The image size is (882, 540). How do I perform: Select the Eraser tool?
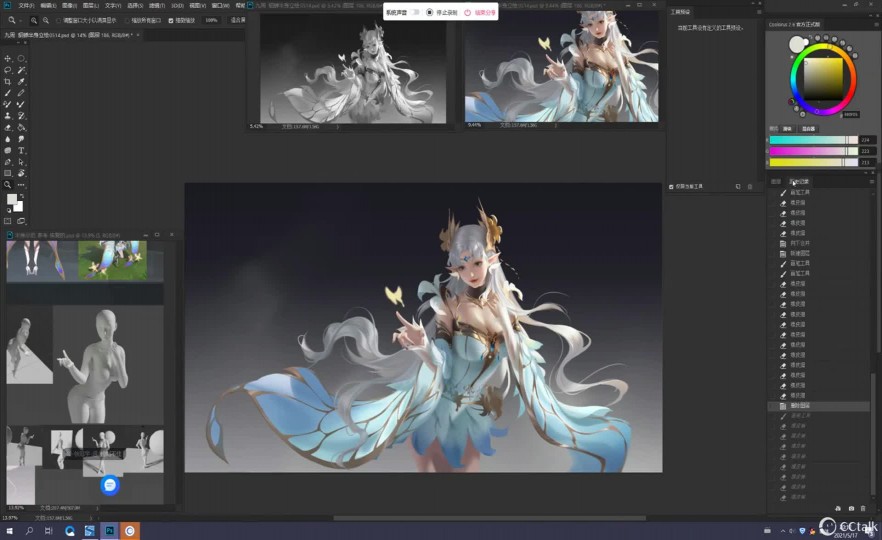pos(8,128)
